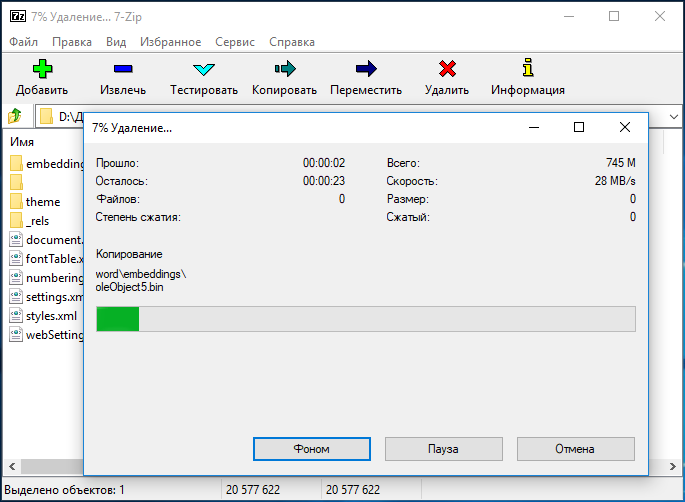This screenshot has width=685, height=502.
Task: Click the Имя column header
Action: click(22, 142)
